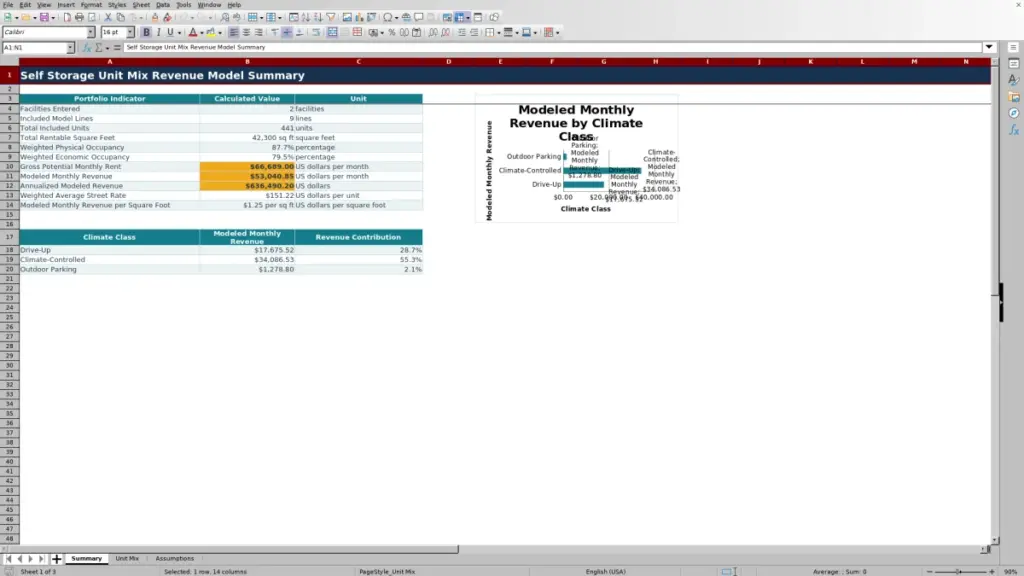Toggle Italic formatting

tap(159, 32)
